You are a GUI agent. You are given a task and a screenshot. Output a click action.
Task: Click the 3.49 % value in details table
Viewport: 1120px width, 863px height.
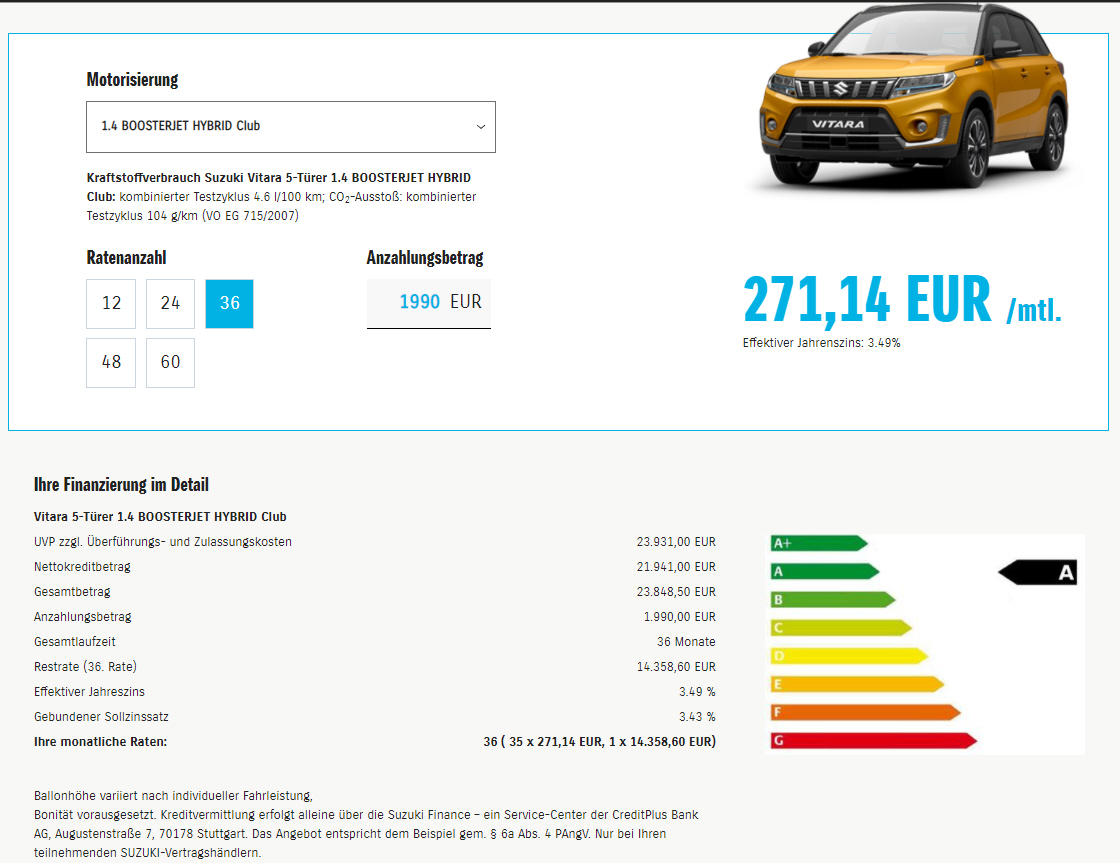[x=696, y=692]
